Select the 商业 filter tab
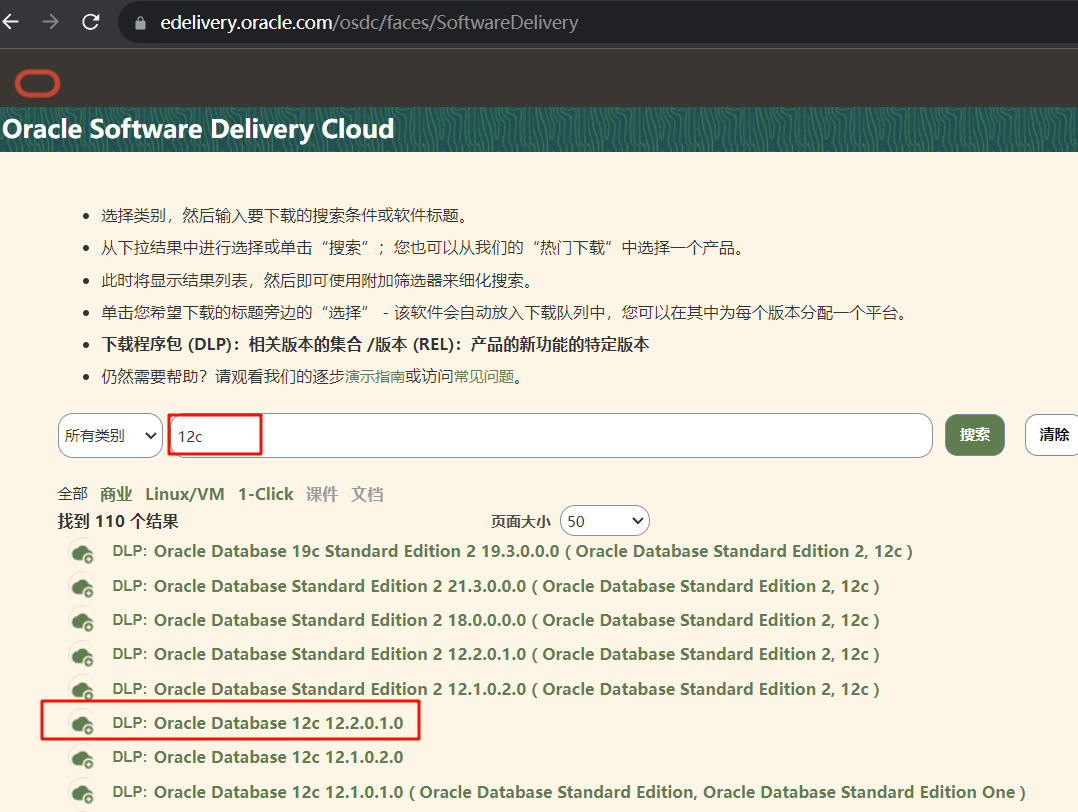Screen dimensions: 1078x812 coord(116,493)
